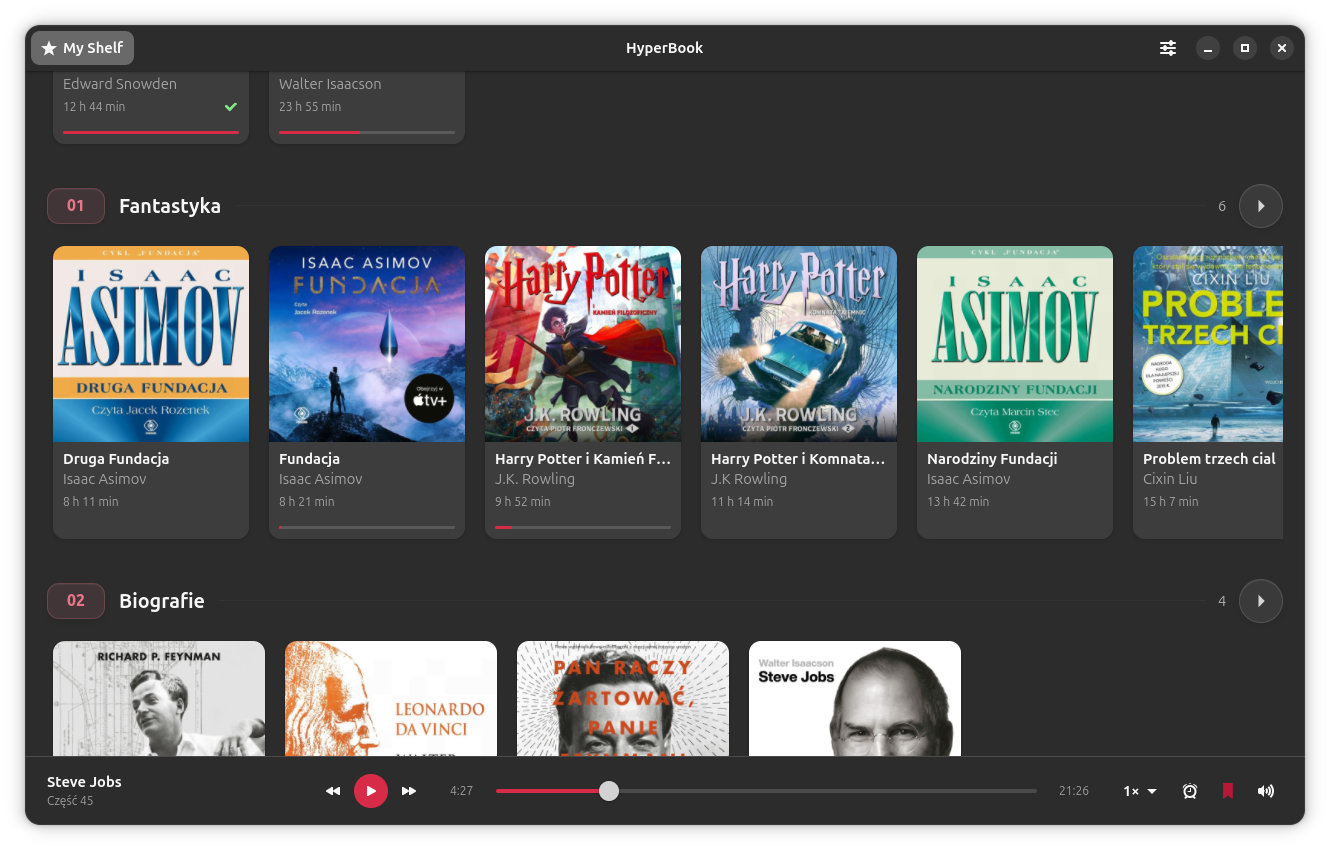Minimize the HyperBook window
This screenshot has height=850, width=1330.
tap(1208, 48)
